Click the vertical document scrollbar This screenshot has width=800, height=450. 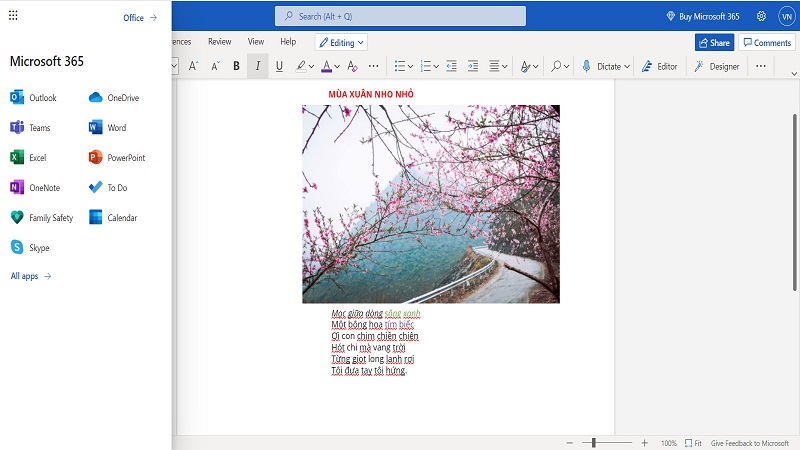coord(795,202)
